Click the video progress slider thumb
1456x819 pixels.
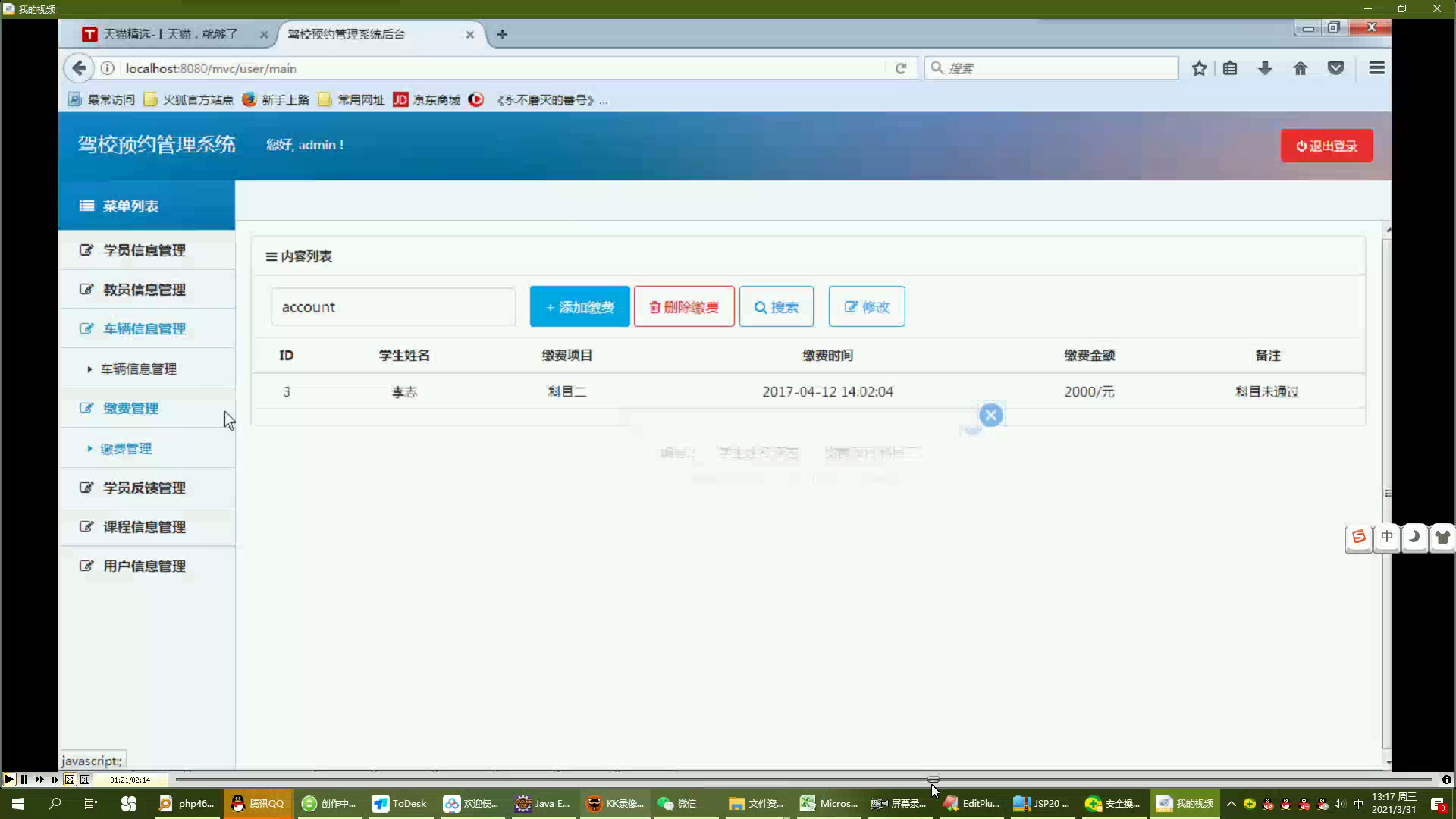tap(934, 780)
